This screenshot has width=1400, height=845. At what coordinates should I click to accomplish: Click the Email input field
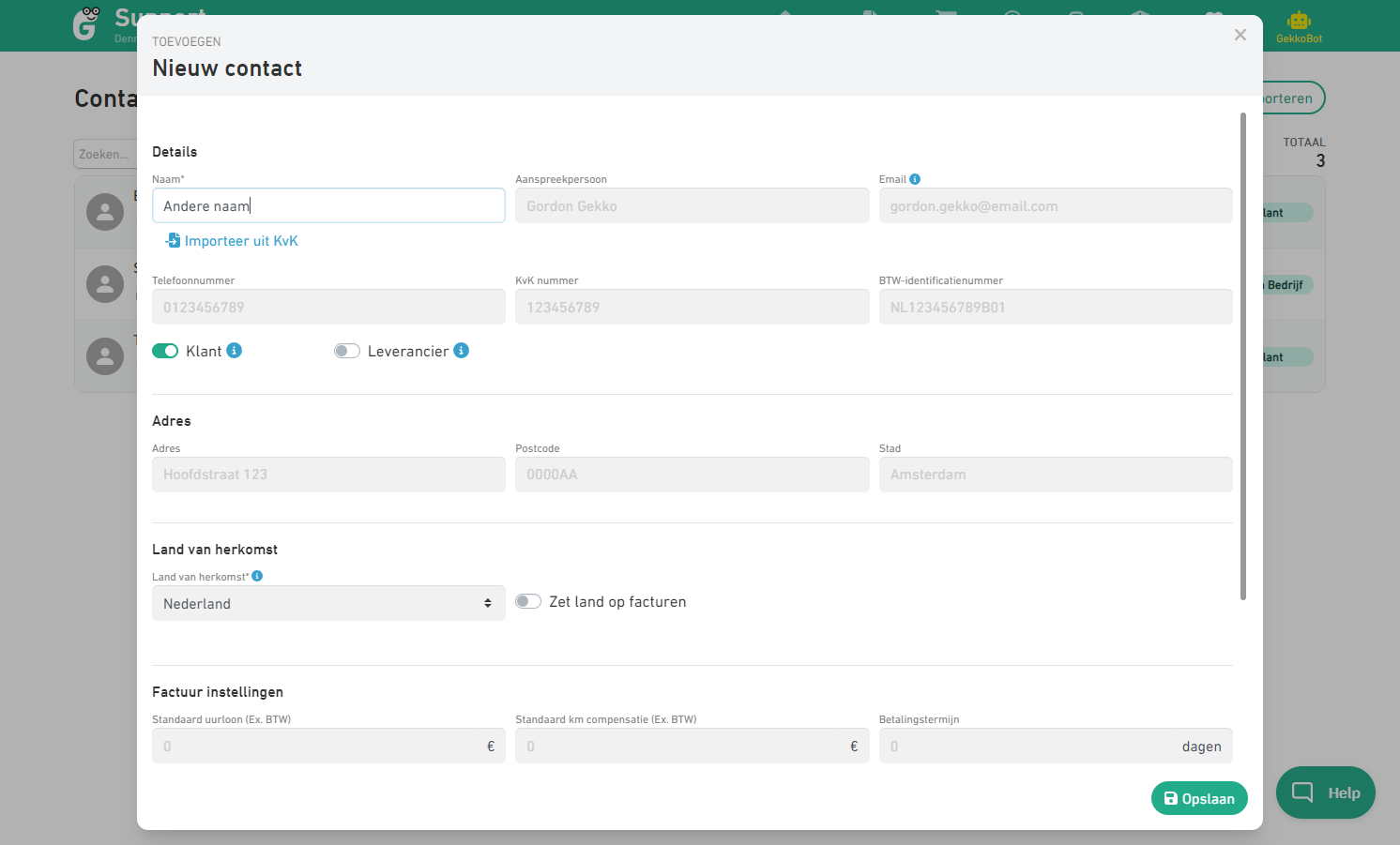pos(1056,205)
